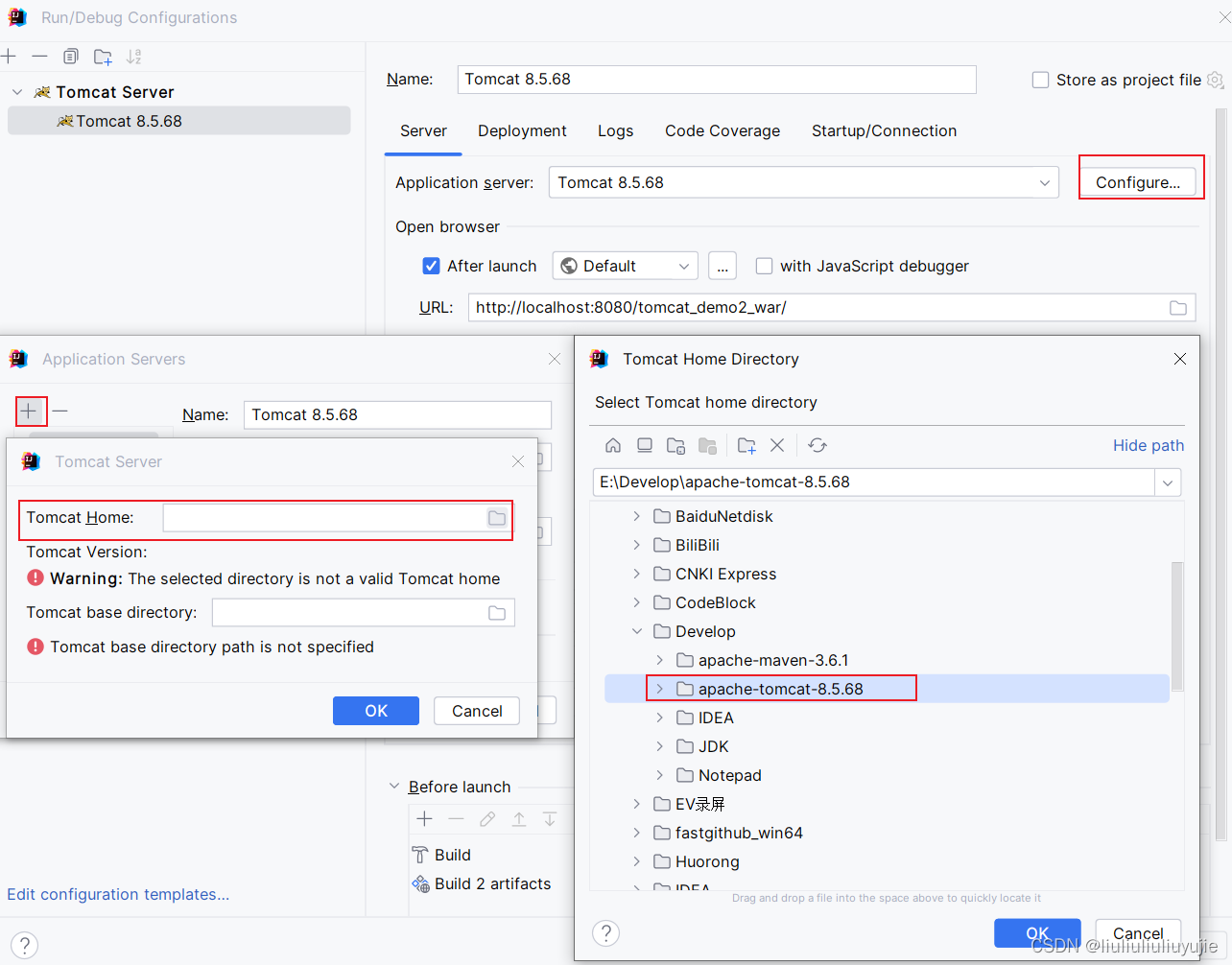Browse for the Tomcat Home folder
Viewport: 1232px width, 965px height.
pos(496,518)
